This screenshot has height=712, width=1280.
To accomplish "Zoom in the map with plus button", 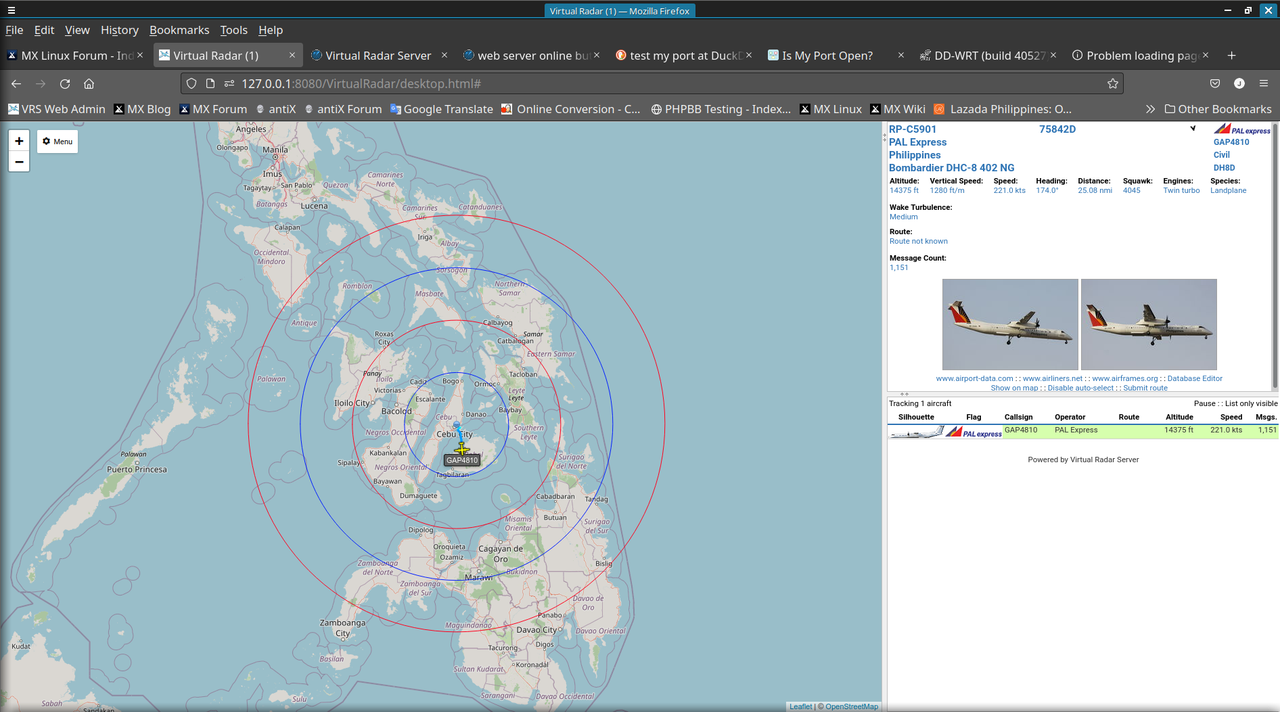I will tap(19, 141).
